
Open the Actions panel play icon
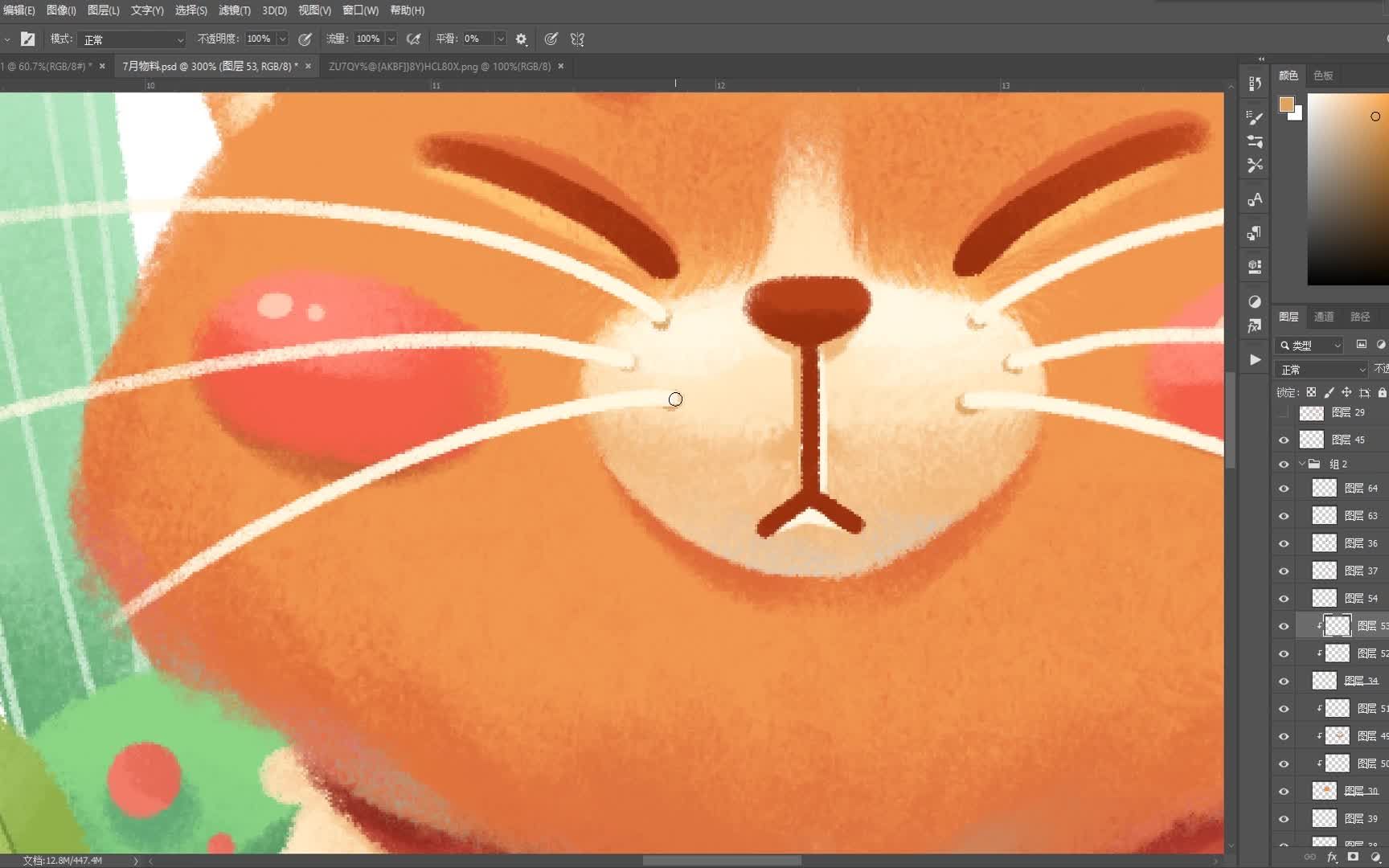pyautogui.click(x=1255, y=359)
